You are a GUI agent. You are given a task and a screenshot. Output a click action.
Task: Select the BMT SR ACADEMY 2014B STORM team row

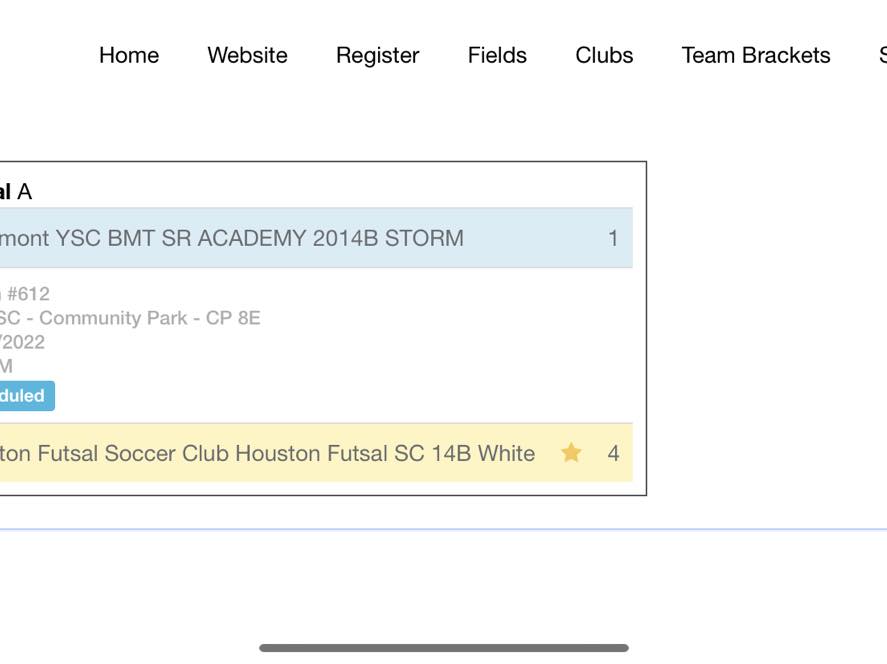point(316,238)
